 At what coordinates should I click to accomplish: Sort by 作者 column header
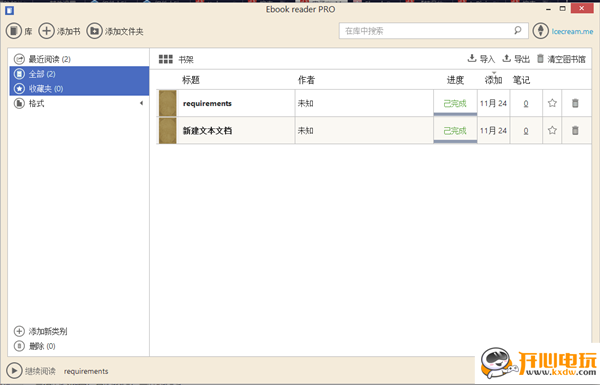(x=307, y=80)
